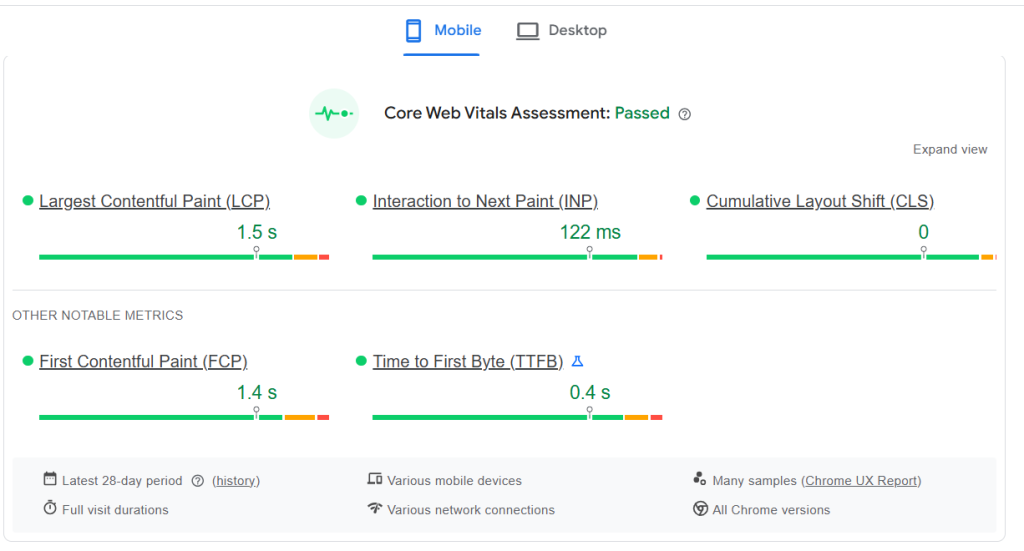Click the help icon next to 28-day period

click(197, 481)
